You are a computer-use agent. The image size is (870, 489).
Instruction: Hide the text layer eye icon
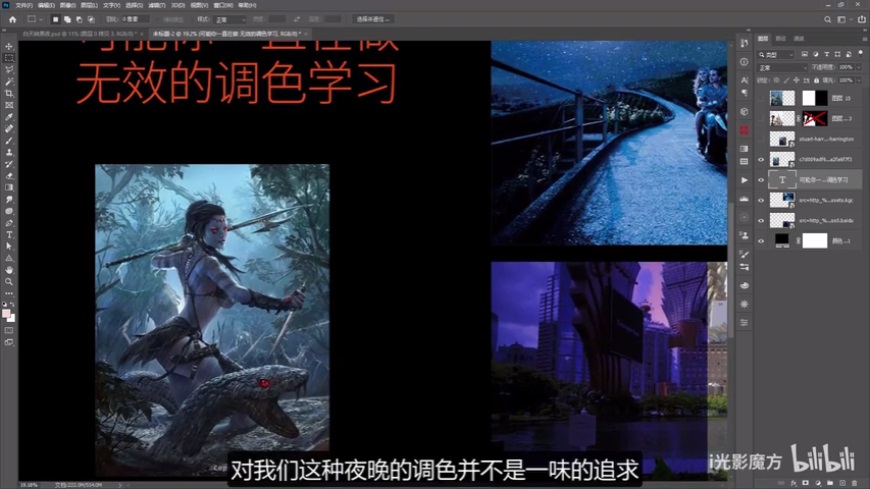(x=761, y=180)
